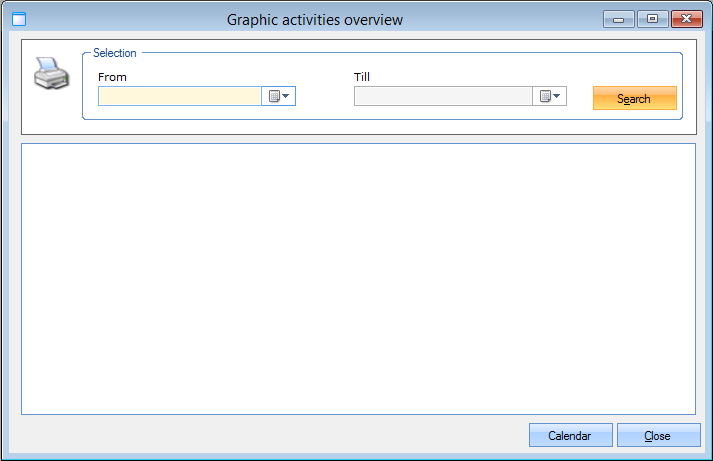Expand the From date dropdown arrow
The width and height of the screenshot is (713, 461).
pos(286,97)
